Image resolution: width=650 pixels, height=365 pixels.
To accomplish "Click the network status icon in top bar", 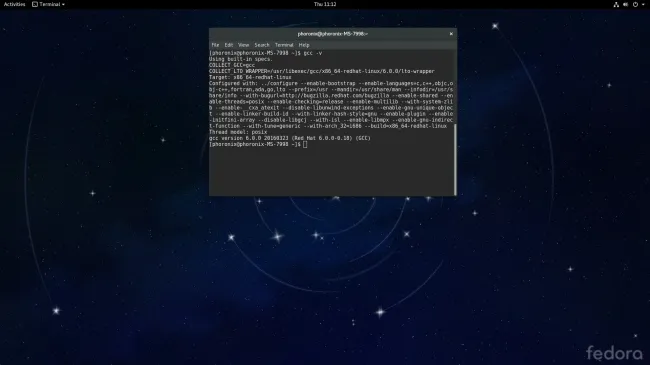I will [x=616, y=5].
